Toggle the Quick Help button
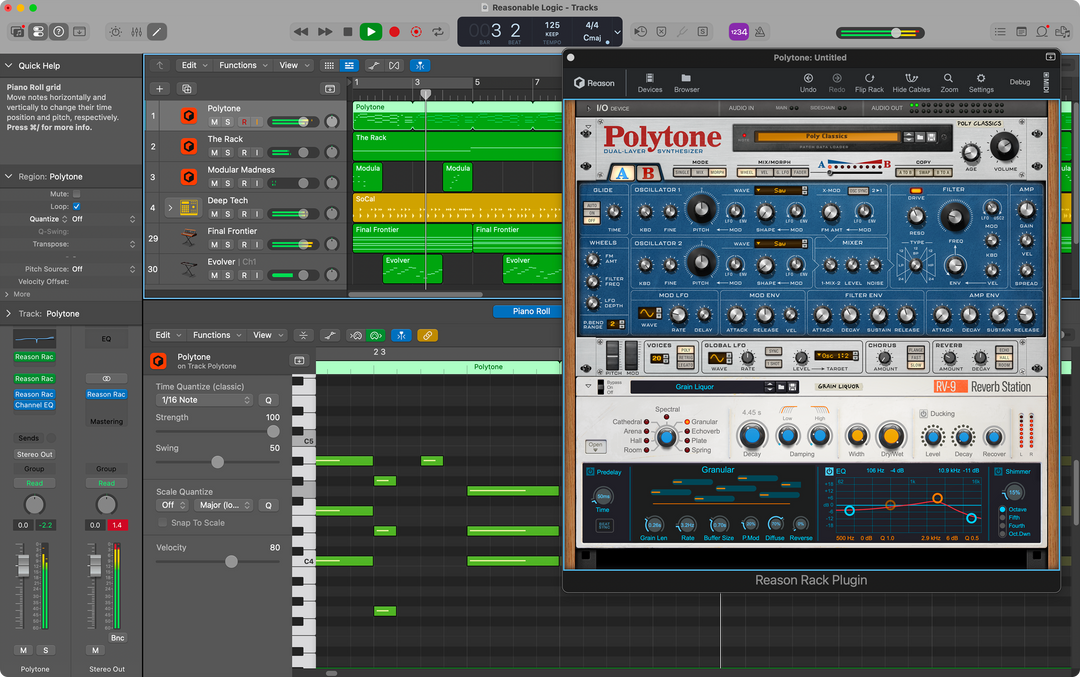The image size is (1080, 677). point(59,32)
